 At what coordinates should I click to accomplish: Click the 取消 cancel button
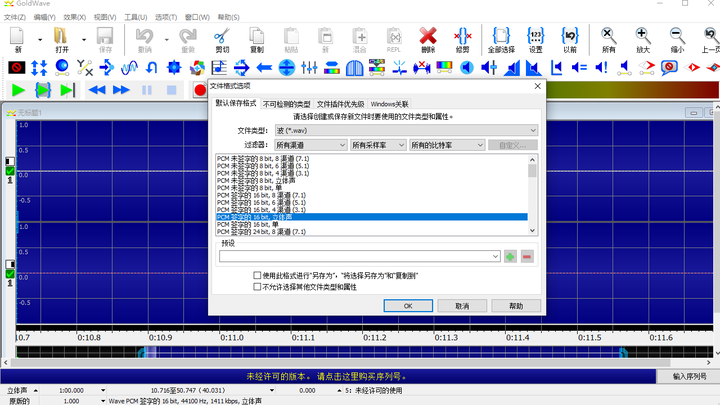[462, 306]
